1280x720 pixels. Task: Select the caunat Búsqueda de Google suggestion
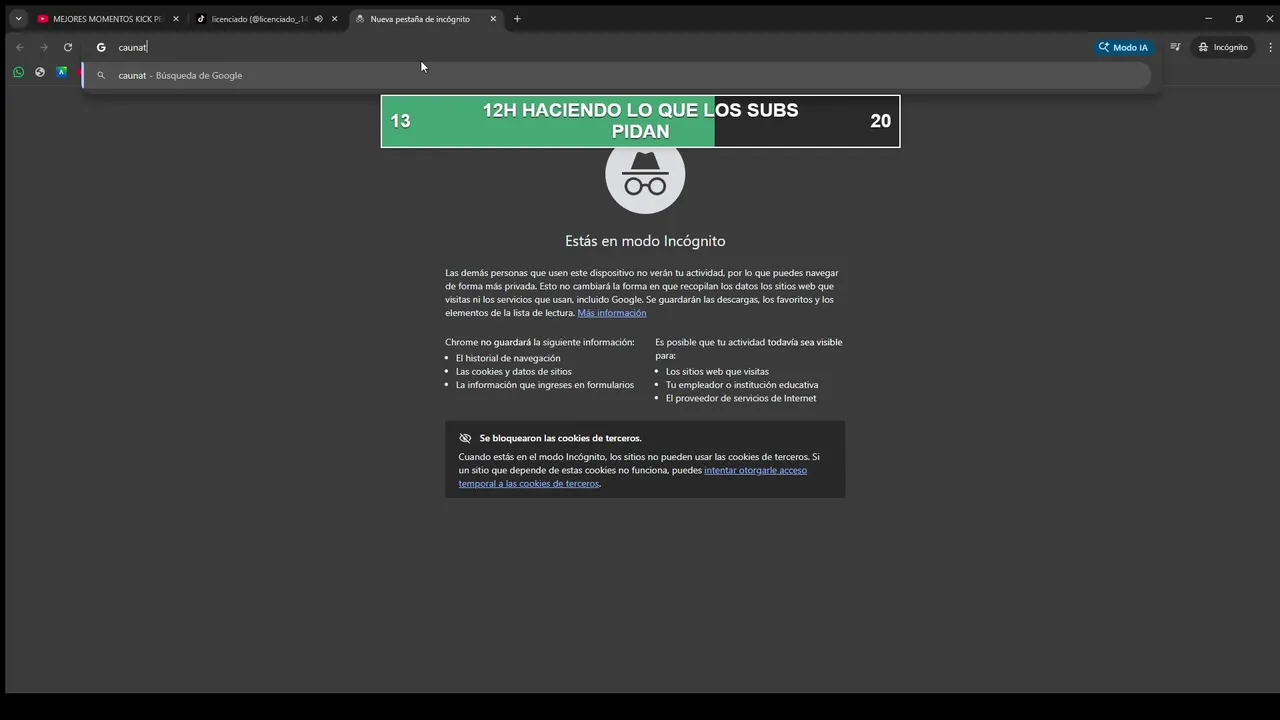616,75
